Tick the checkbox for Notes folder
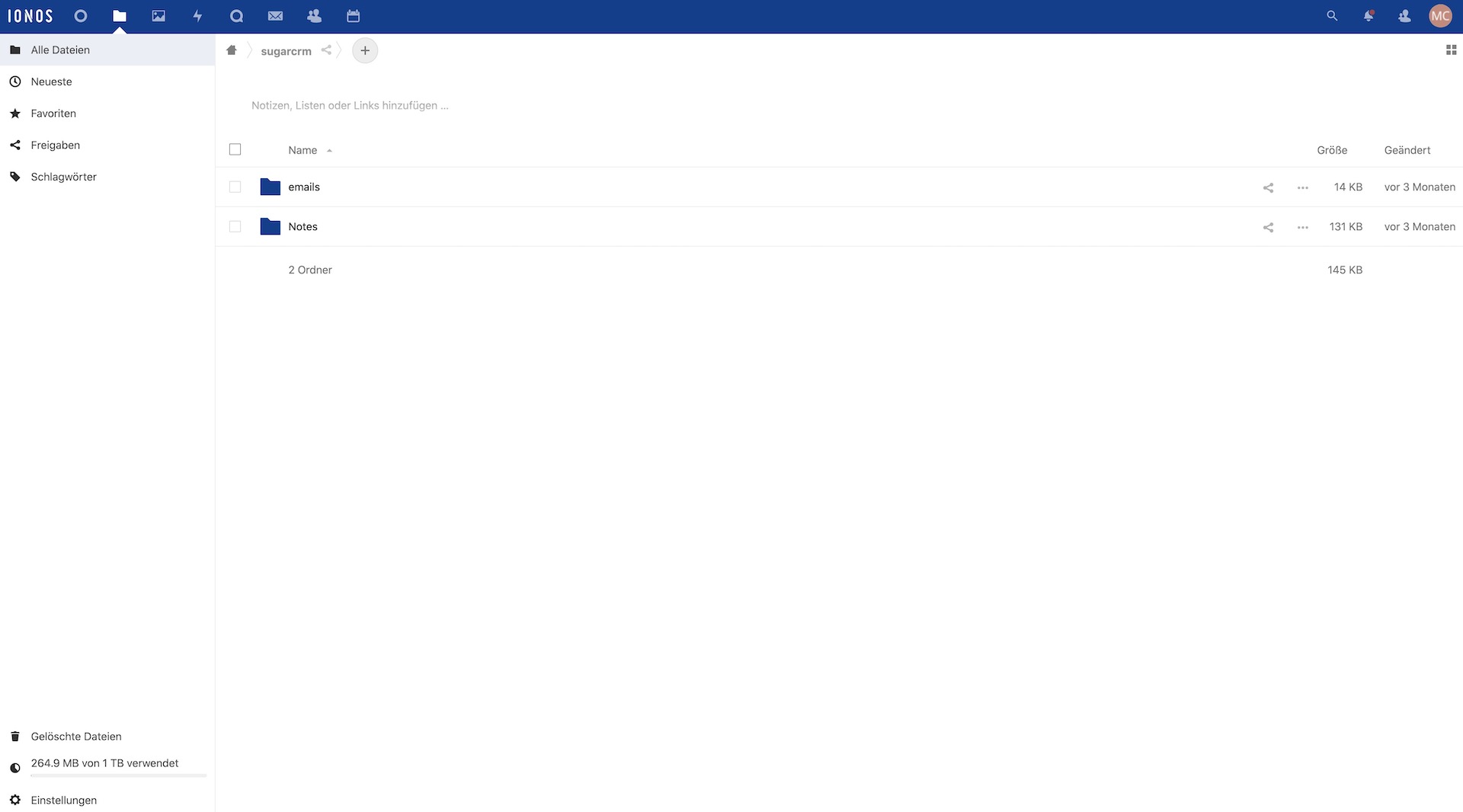 (x=235, y=227)
